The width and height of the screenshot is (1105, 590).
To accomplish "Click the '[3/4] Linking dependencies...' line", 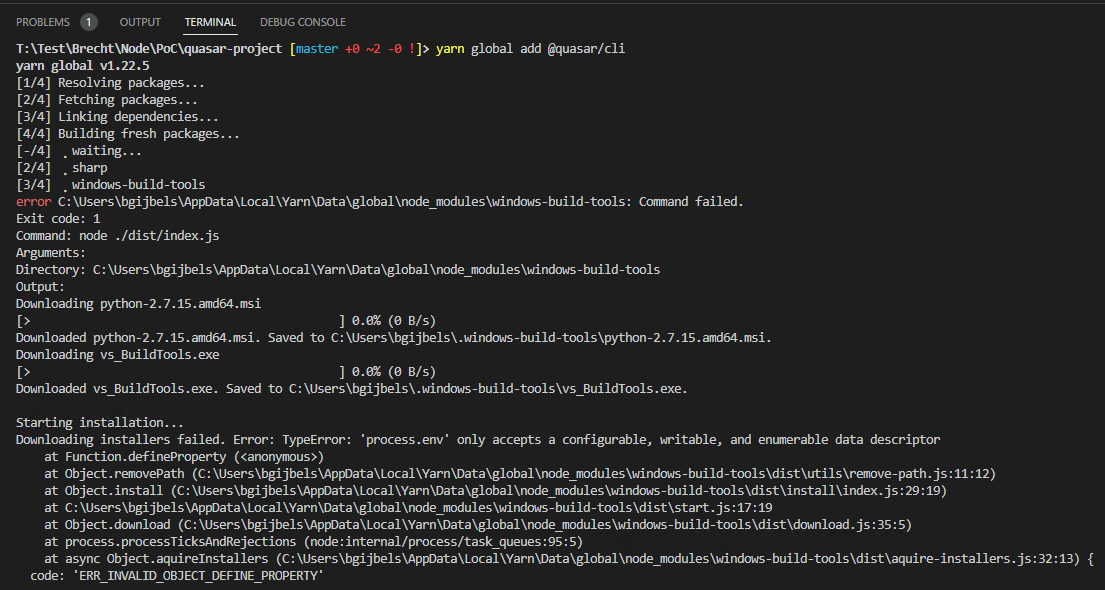I will pos(117,117).
